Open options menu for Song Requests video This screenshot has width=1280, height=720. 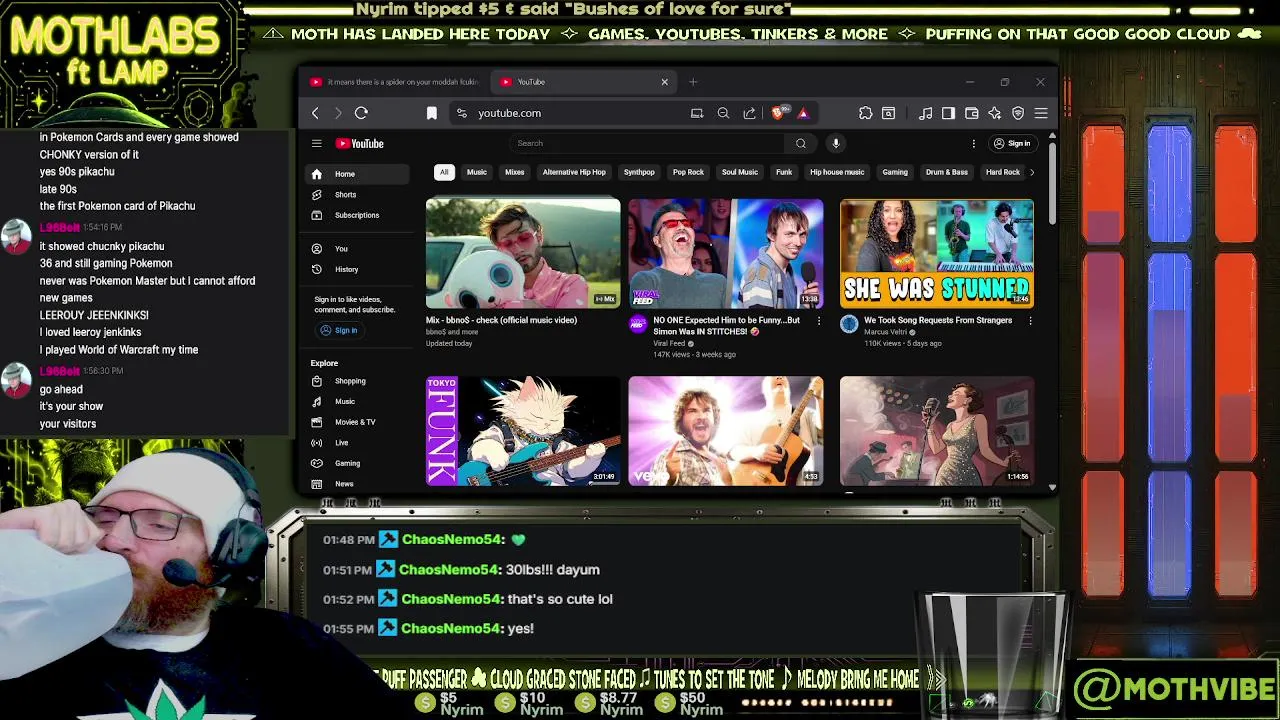click(x=1031, y=321)
